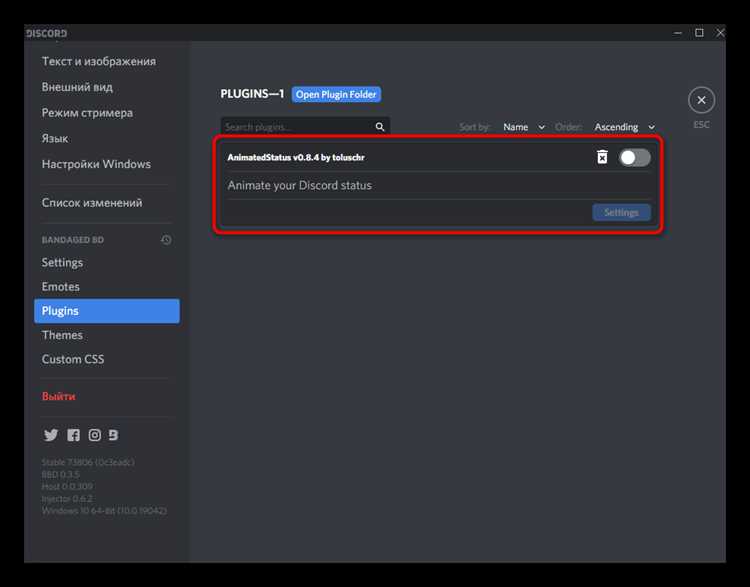Maximize the Discord window
750x587 pixels.
(699, 33)
